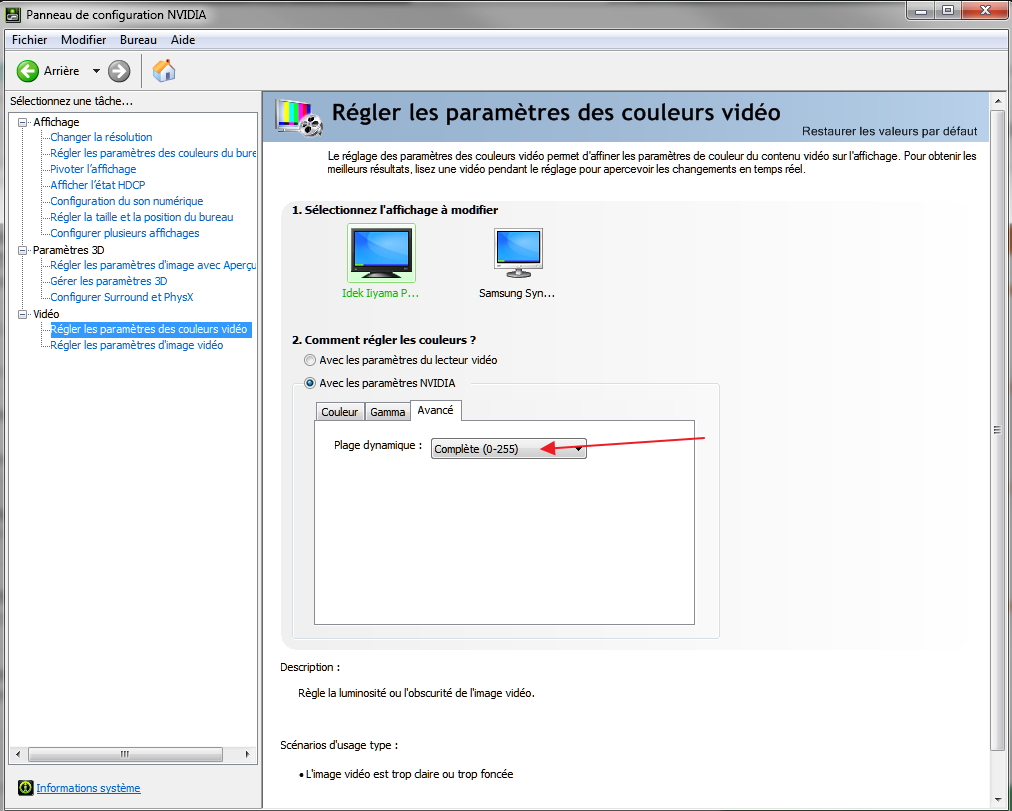
Task: Open the Modifier menu
Action: point(83,40)
